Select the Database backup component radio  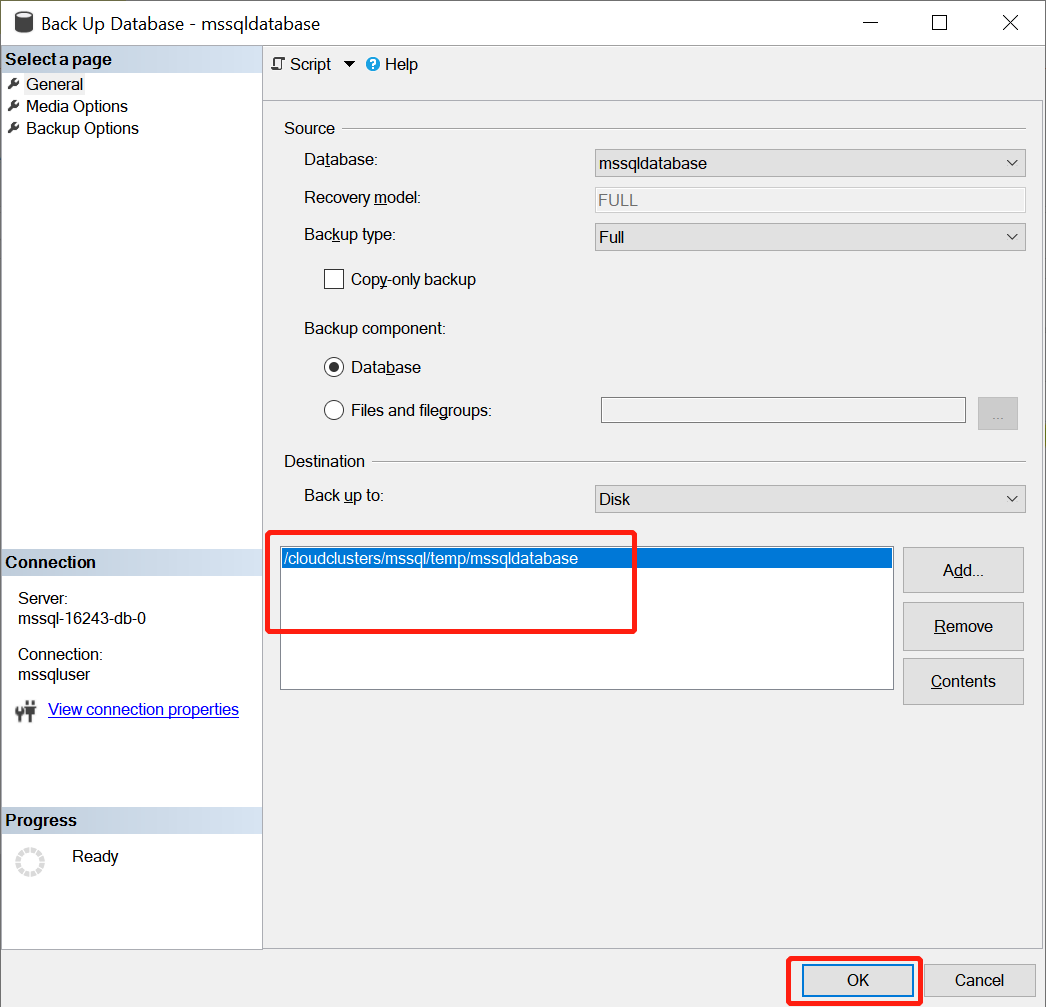(334, 367)
